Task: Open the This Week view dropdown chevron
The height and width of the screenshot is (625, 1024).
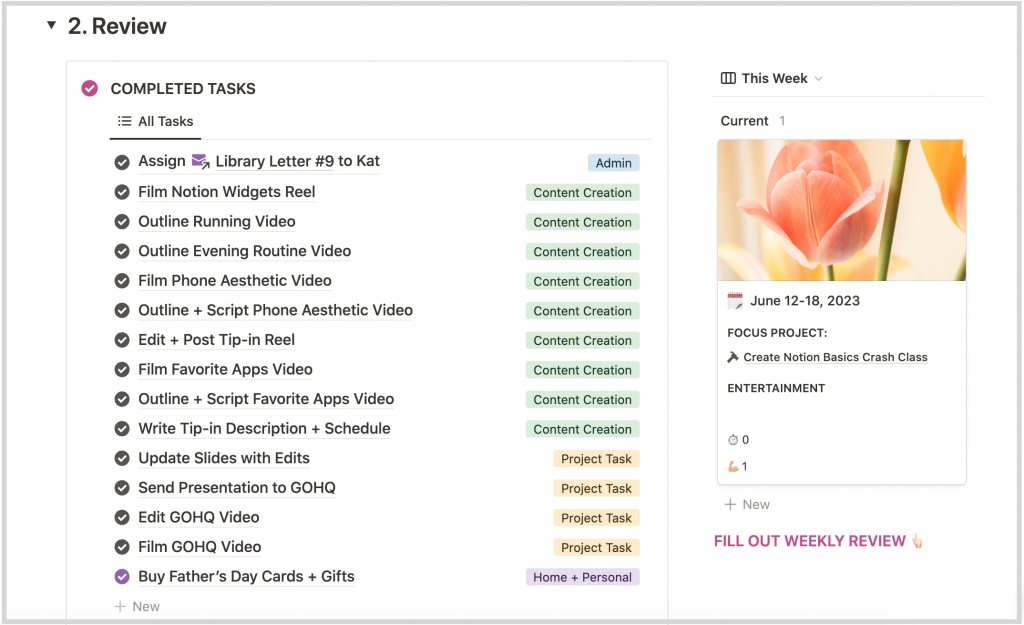Action: click(x=819, y=79)
